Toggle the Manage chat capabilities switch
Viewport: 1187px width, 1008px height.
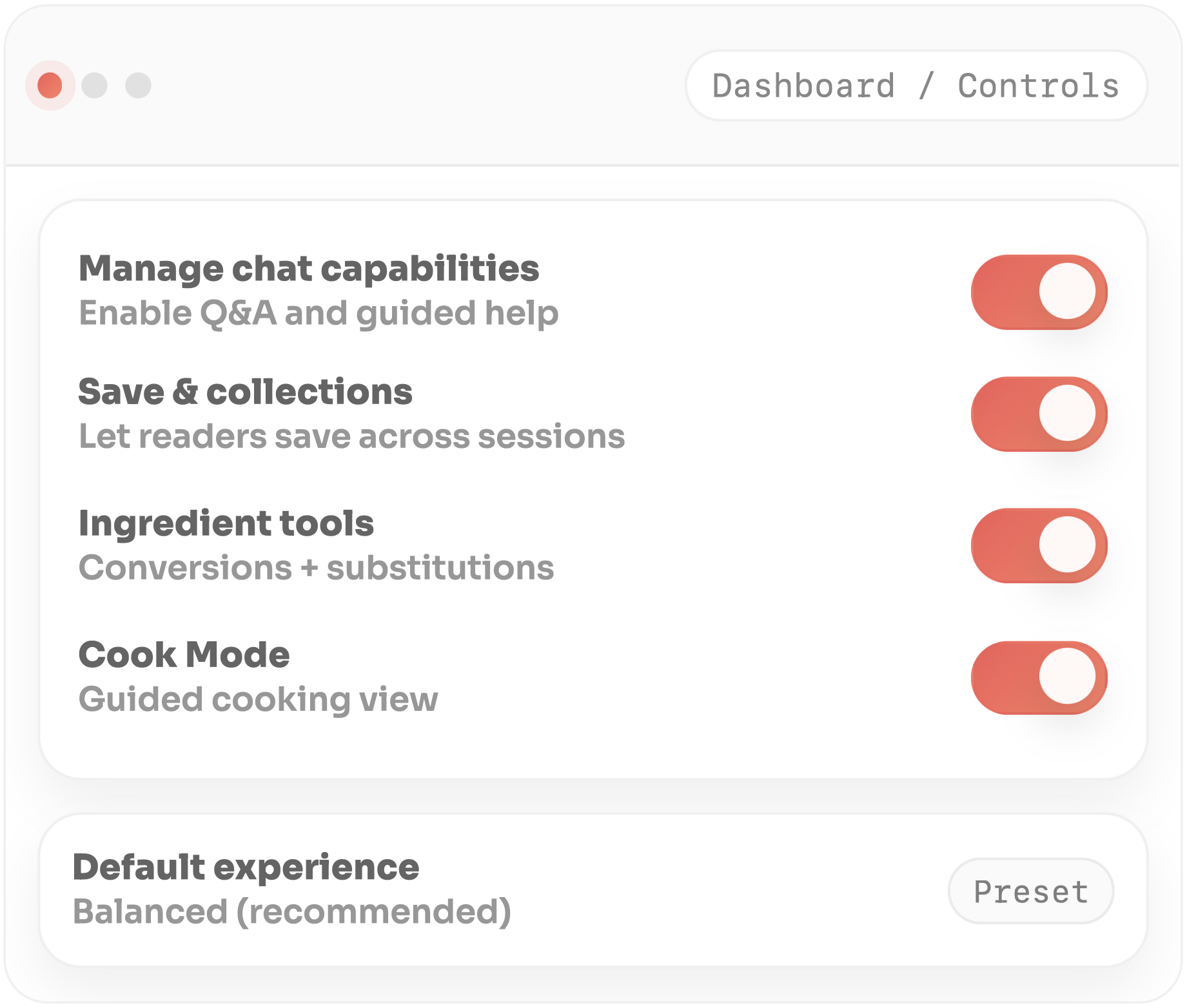1038,291
